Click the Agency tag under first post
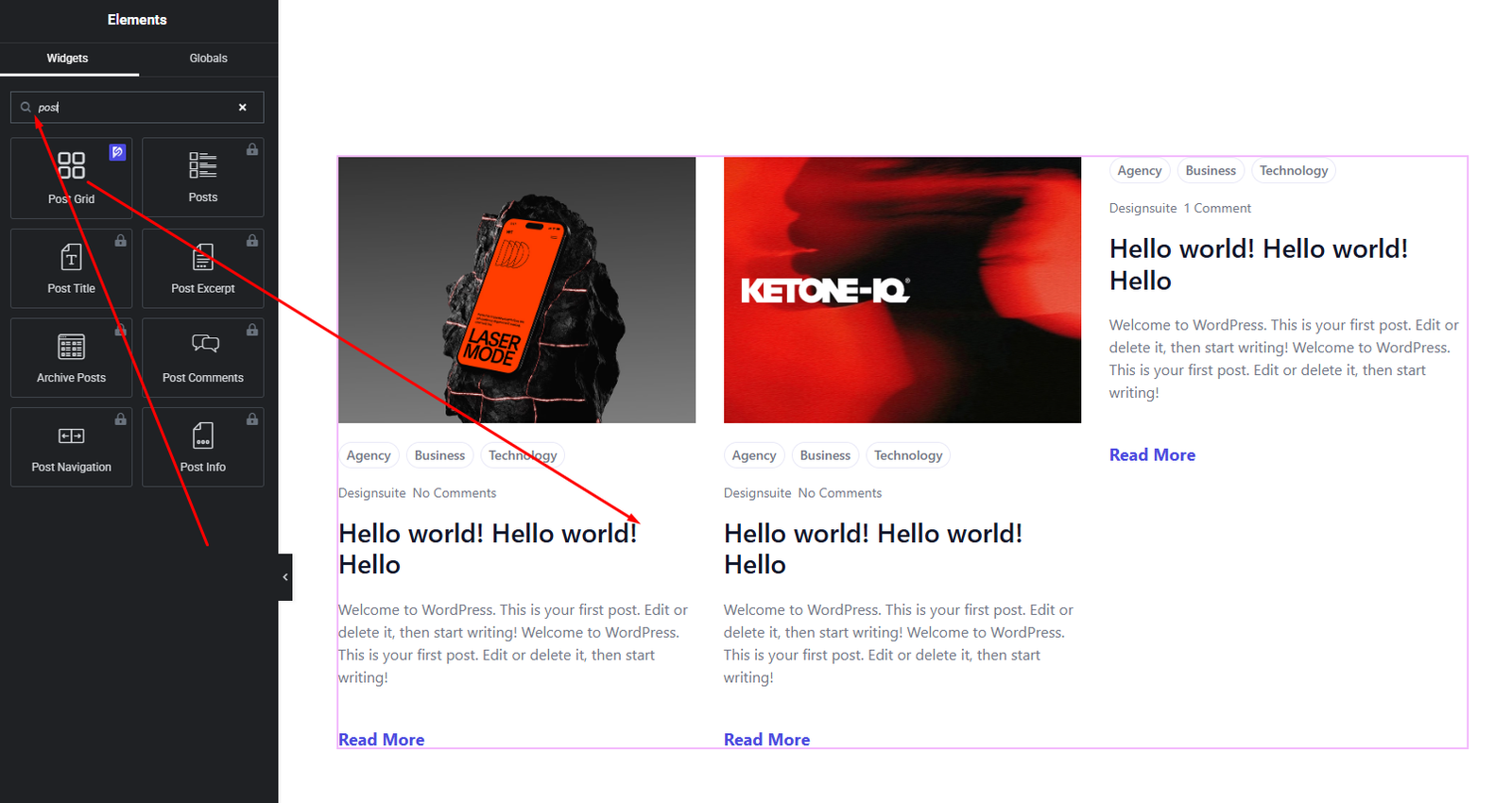This screenshot has width=1512, height=803. tap(369, 455)
